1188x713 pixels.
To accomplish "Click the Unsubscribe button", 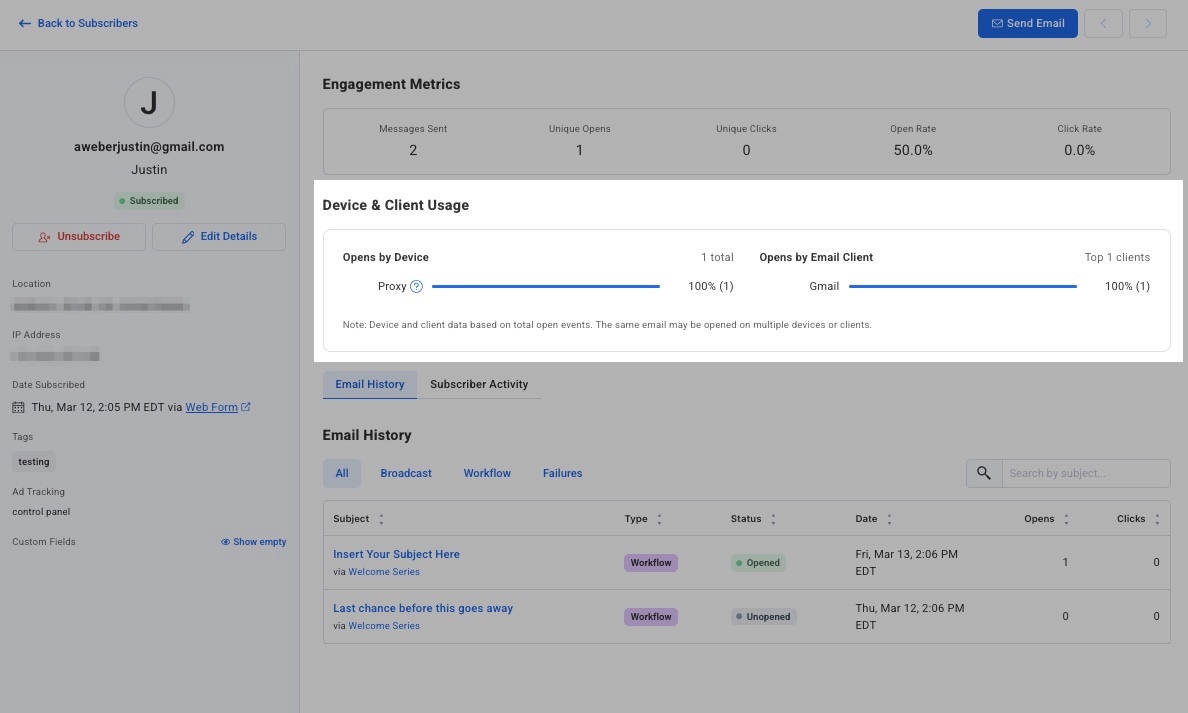I will pos(79,237).
